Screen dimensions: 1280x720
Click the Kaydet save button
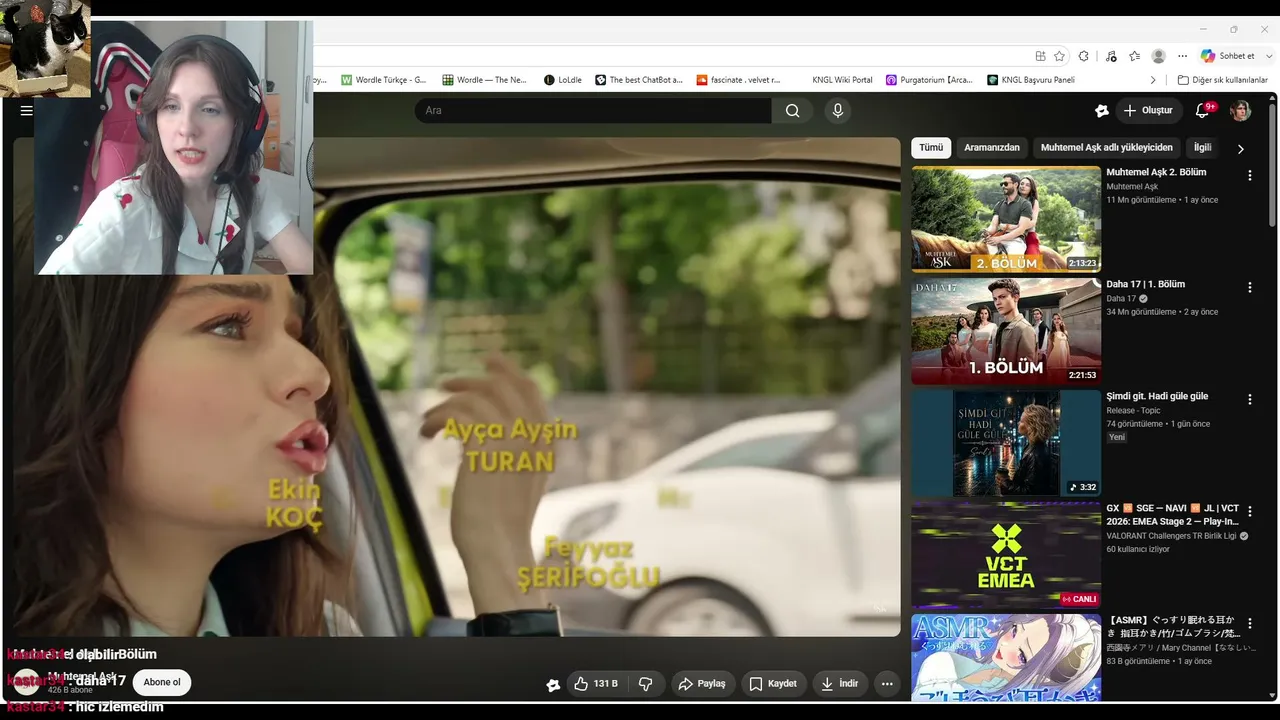pyautogui.click(x=773, y=684)
